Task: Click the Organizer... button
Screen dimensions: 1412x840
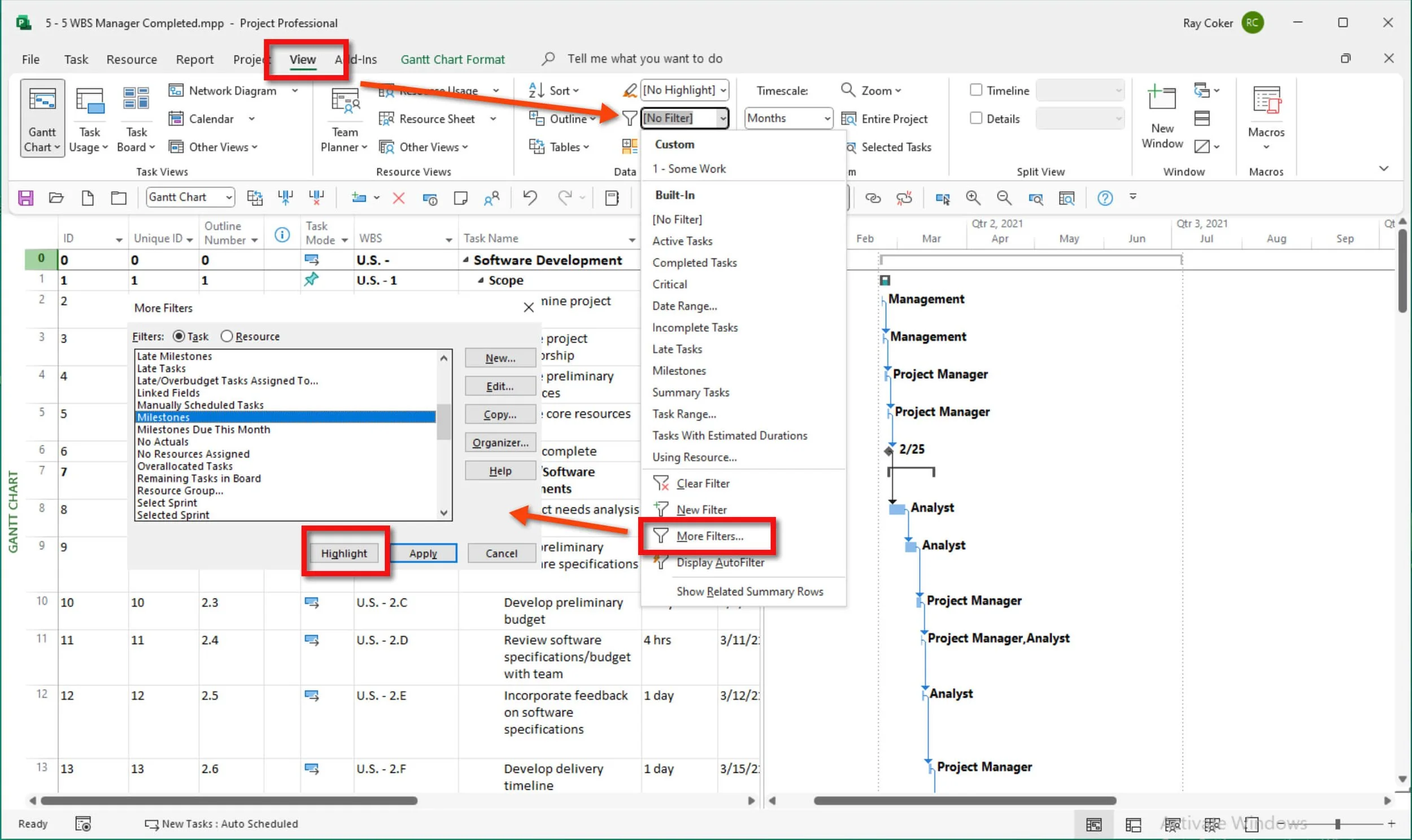Action: 500,443
